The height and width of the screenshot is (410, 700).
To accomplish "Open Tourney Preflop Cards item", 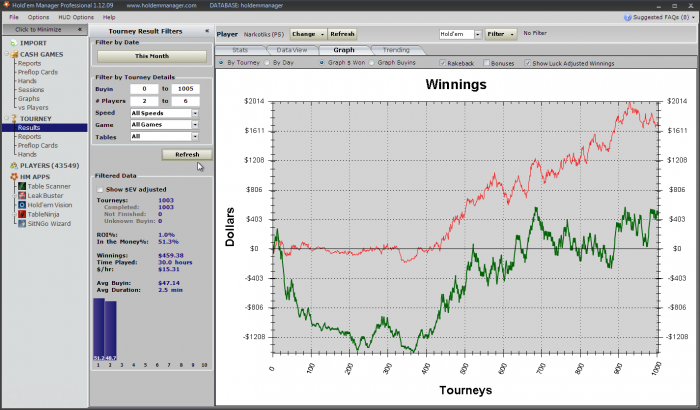I will (38, 146).
